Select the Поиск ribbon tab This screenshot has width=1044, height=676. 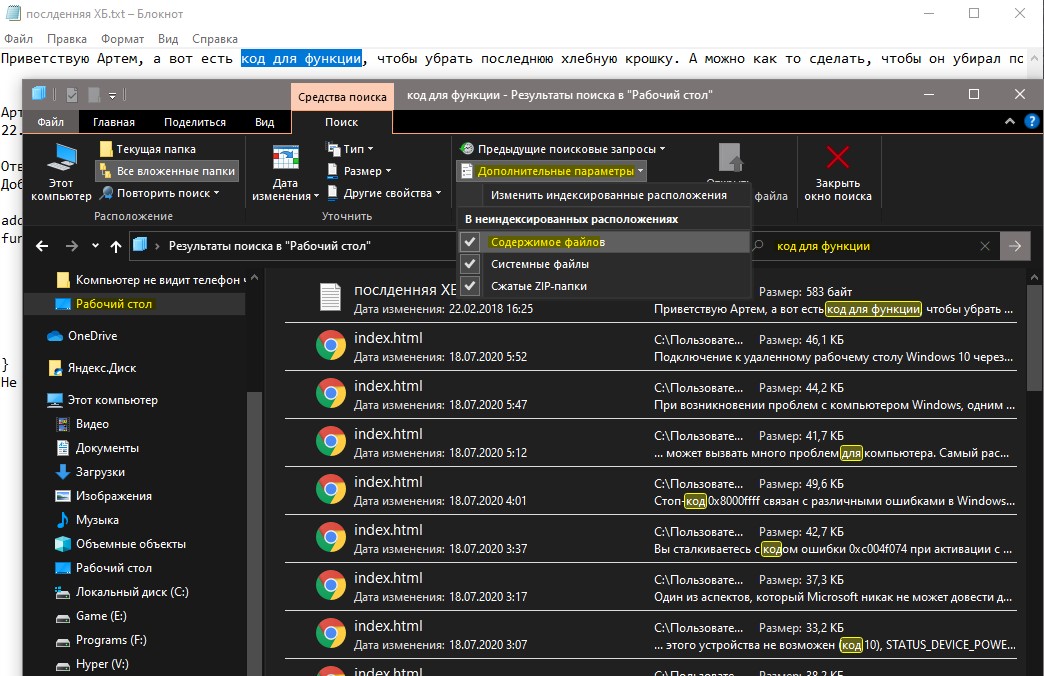(342, 122)
